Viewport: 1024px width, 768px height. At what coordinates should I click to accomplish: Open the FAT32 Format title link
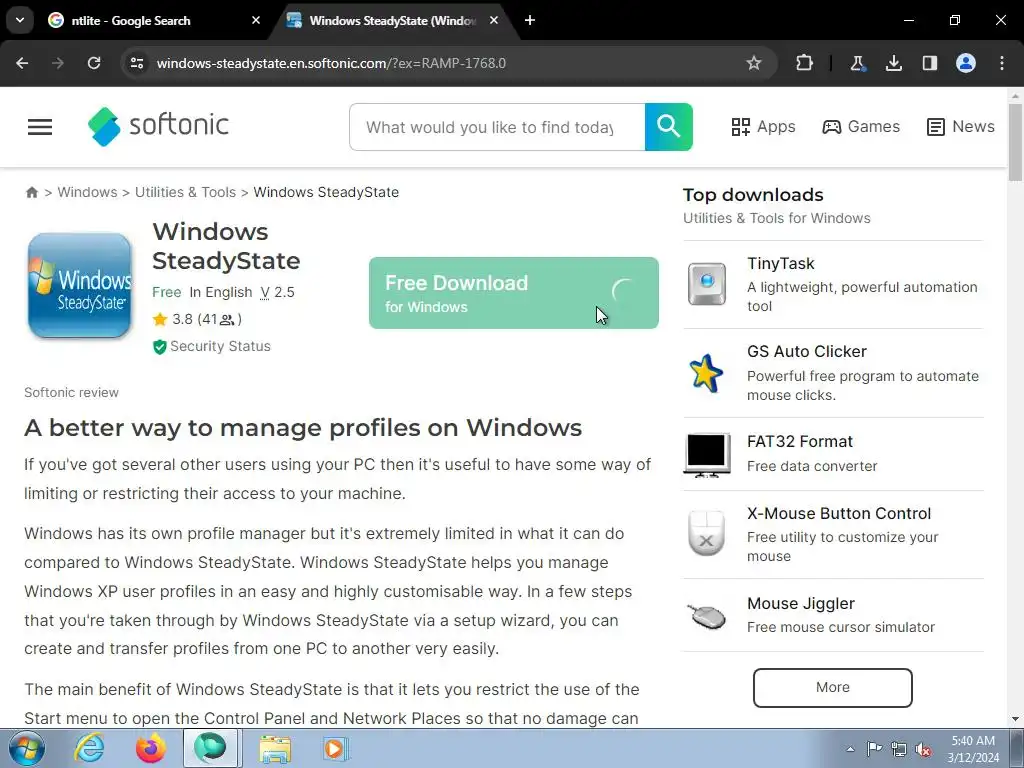(x=800, y=441)
